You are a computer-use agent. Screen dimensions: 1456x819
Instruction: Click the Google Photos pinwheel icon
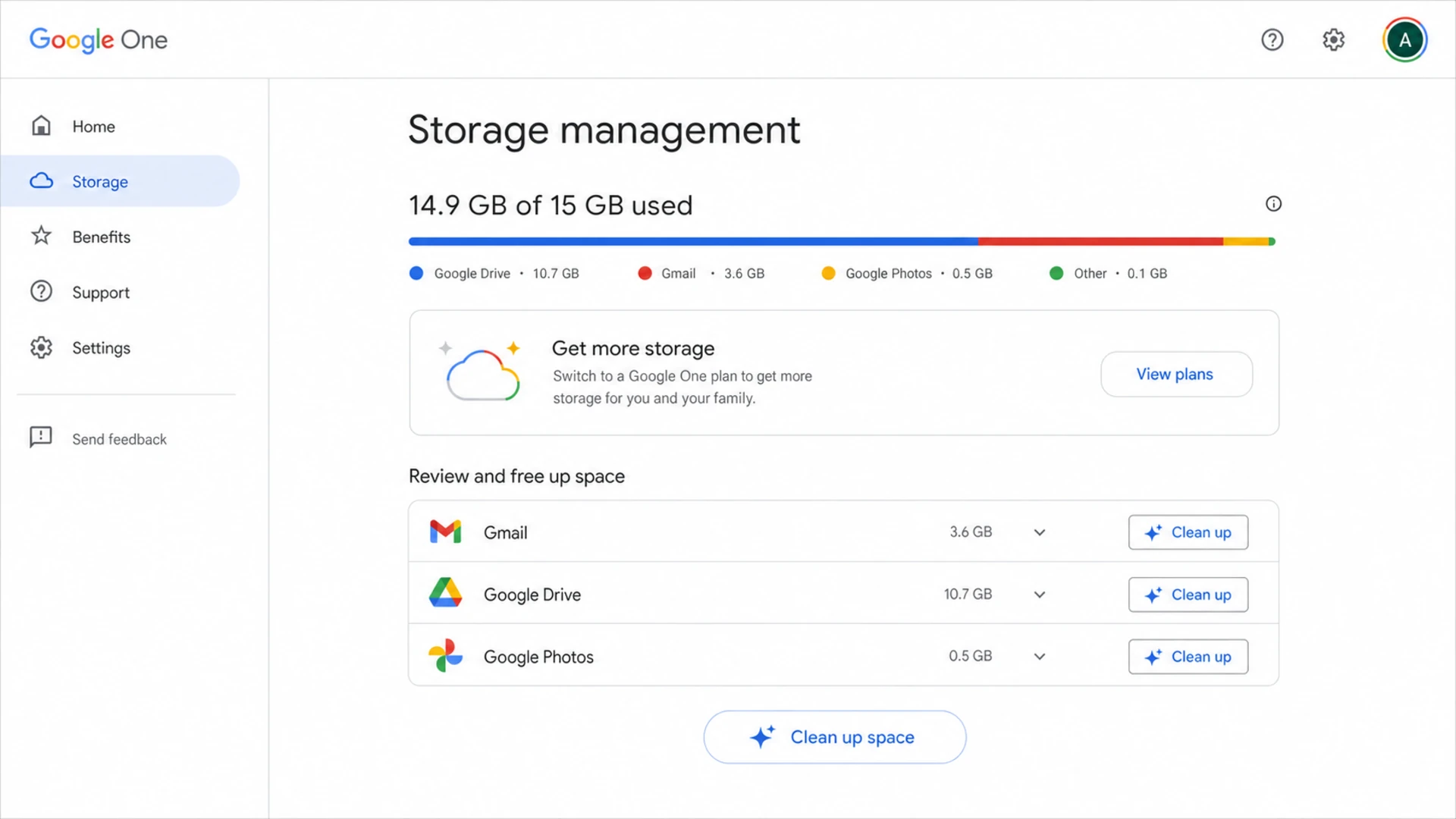[x=445, y=655]
